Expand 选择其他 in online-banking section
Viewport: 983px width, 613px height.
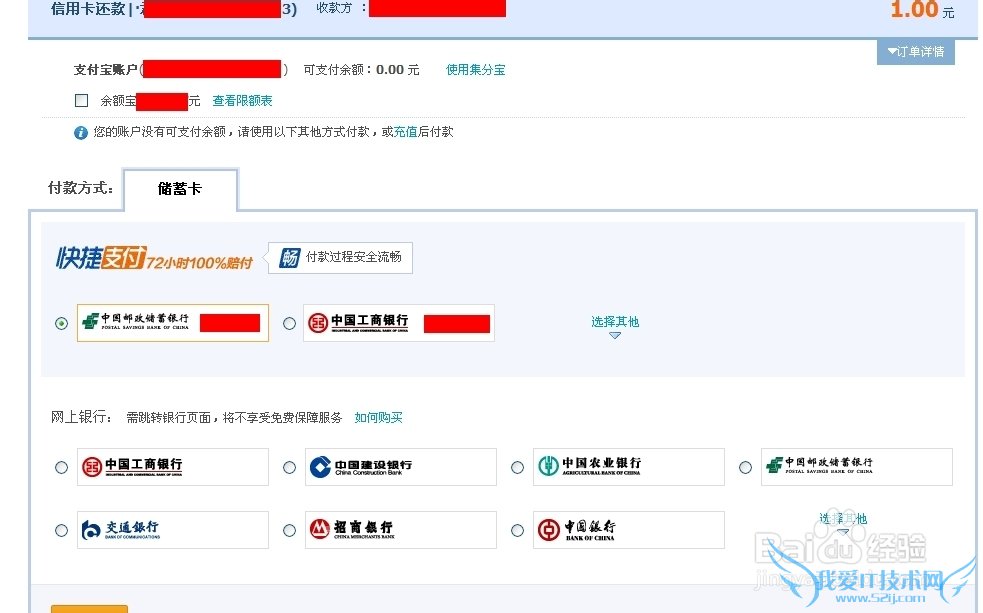point(843,522)
